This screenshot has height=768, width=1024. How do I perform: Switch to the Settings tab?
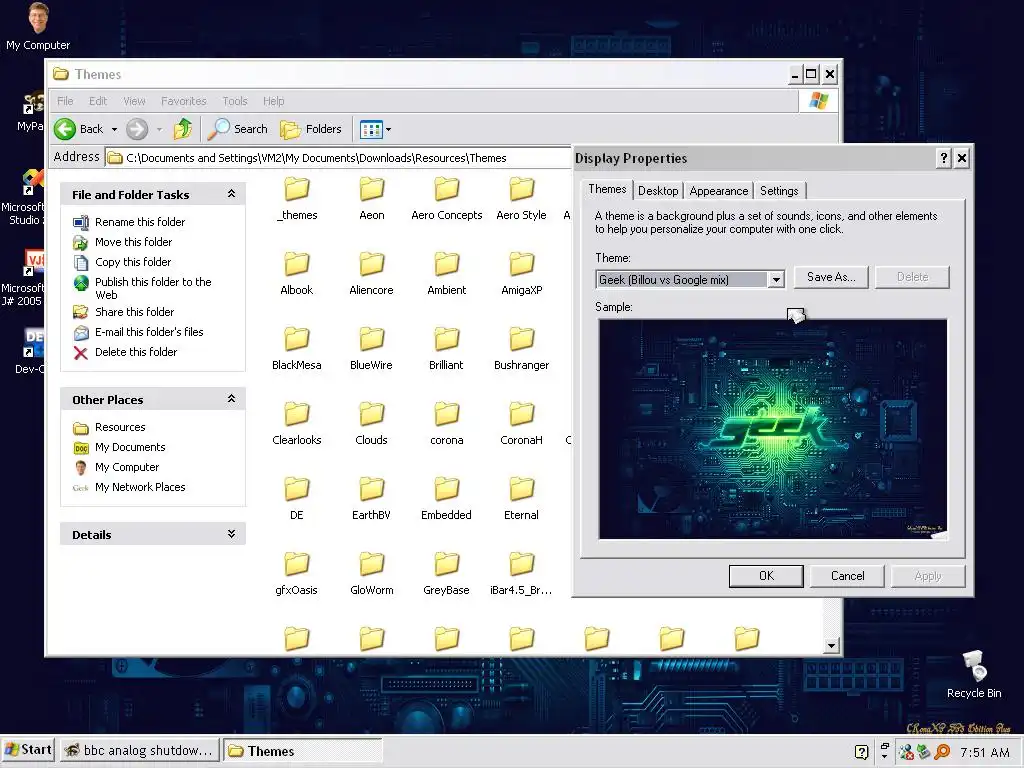779,191
